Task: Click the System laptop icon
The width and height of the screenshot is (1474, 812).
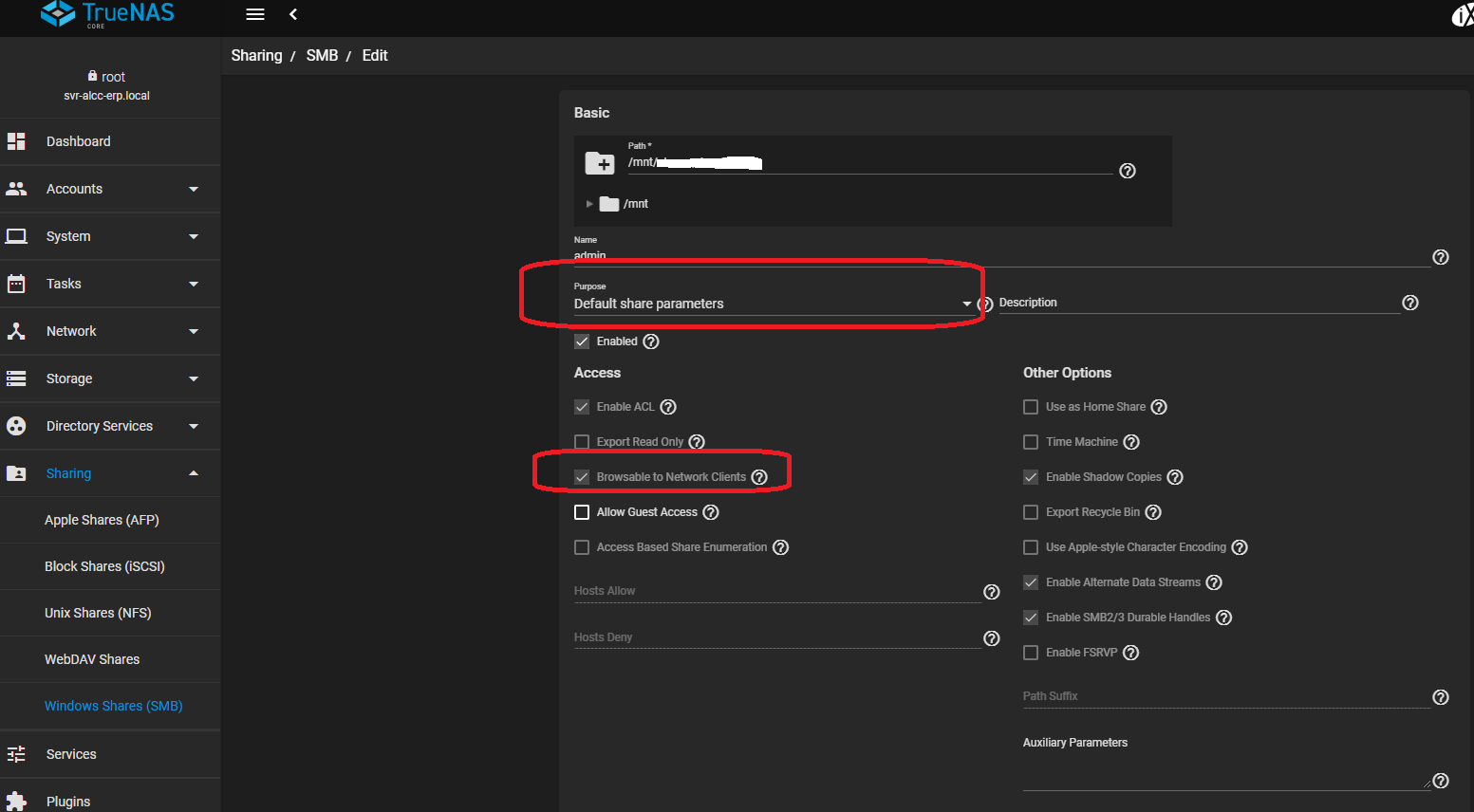Action: (x=16, y=236)
